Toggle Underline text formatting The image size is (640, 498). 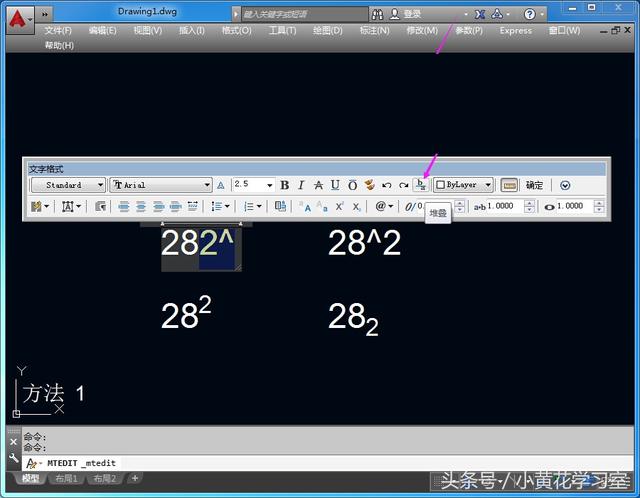coord(335,185)
